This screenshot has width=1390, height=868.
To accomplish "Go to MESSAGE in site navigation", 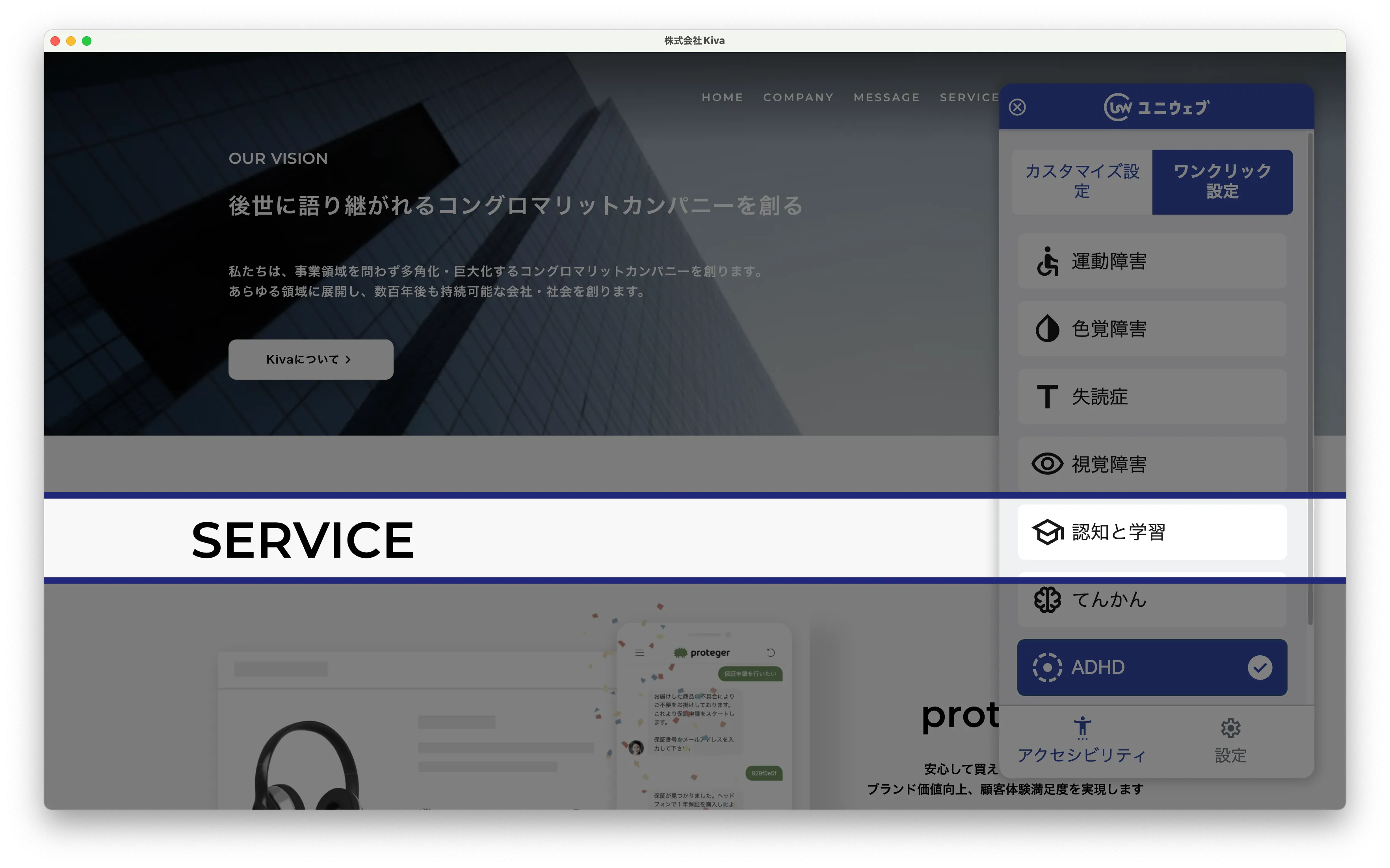I will coord(886,97).
